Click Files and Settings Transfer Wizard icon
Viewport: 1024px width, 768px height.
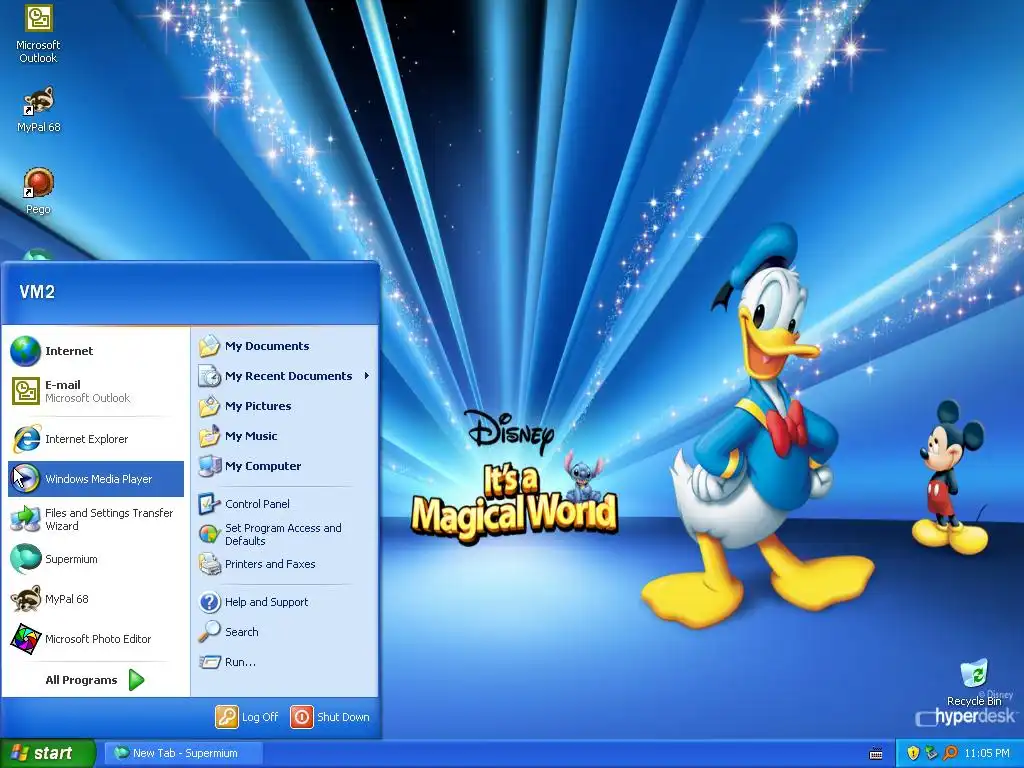point(25,519)
